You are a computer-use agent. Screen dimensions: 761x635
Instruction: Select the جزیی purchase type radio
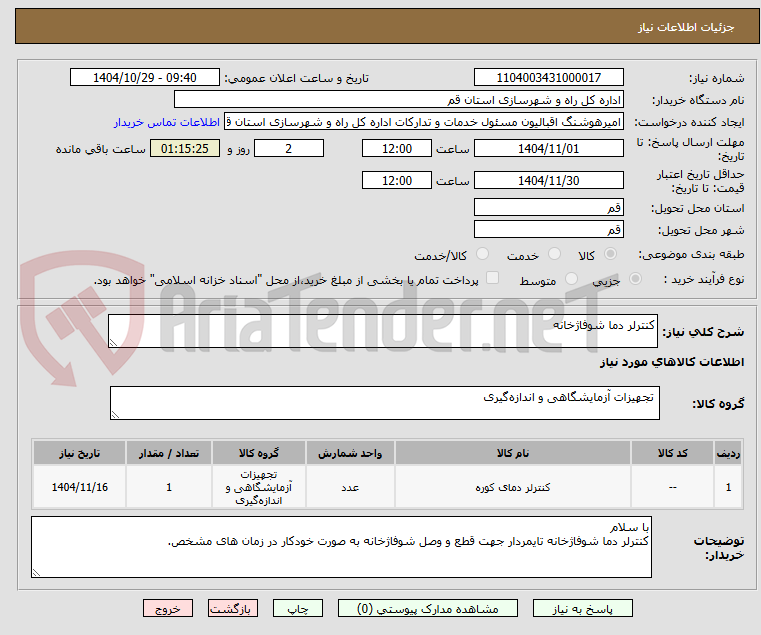[x=635, y=279]
